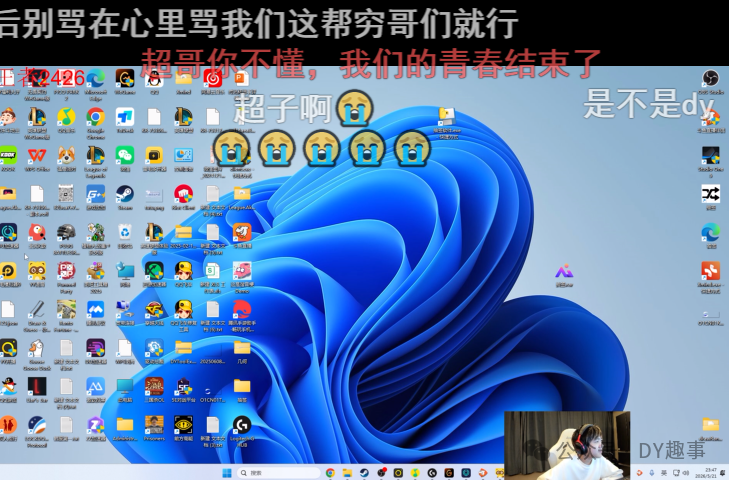Launch Goose Goose Duck shortcut
Image resolution: width=729 pixels, height=480 pixels.
pyautogui.click(x=37, y=354)
